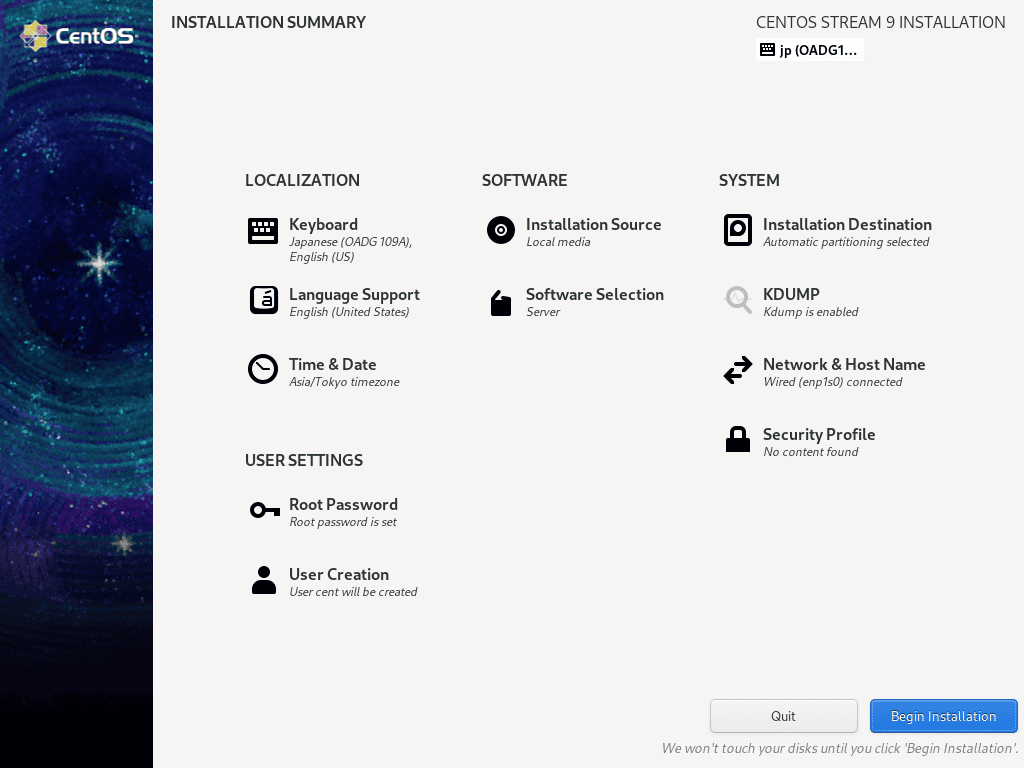Click the Root Password key icon

point(264,510)
